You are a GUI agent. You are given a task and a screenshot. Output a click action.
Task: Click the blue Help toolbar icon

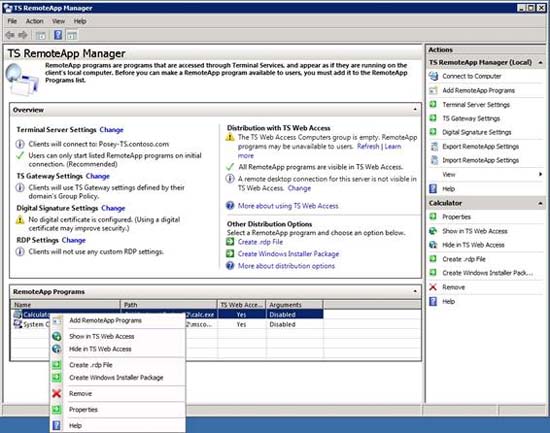[x=58, y=35]
